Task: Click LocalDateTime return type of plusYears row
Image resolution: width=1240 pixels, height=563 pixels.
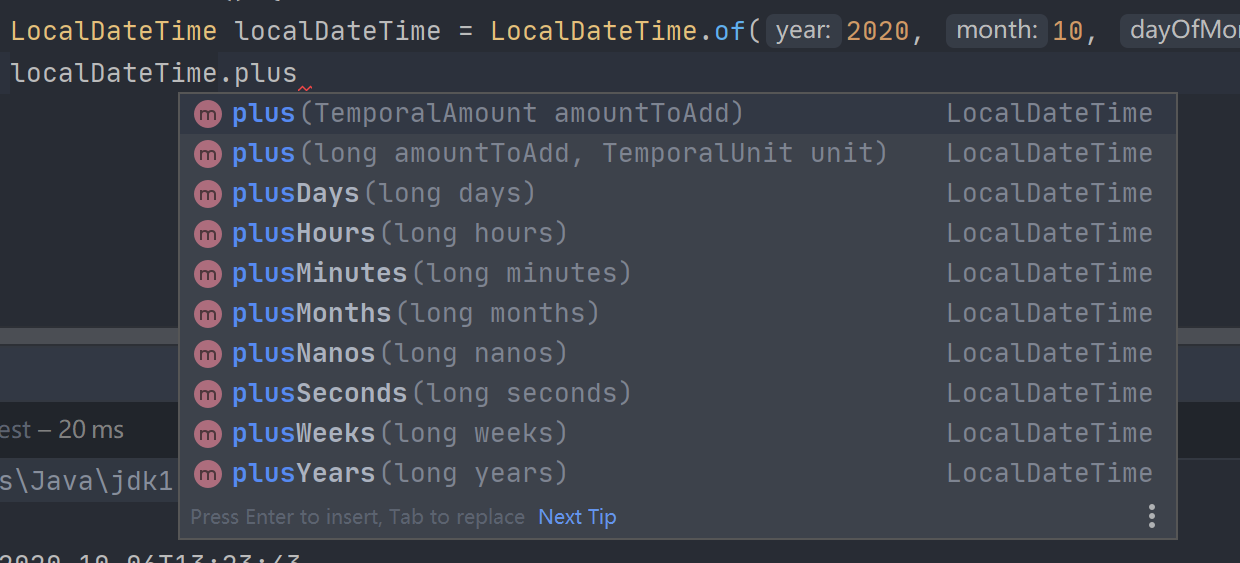Action: 1049,473
